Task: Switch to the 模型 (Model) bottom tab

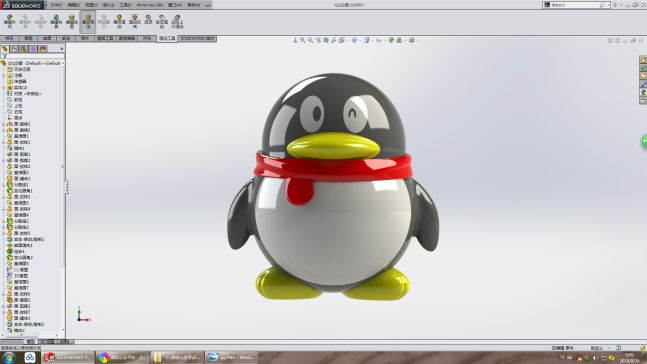Action: [31, 342]
